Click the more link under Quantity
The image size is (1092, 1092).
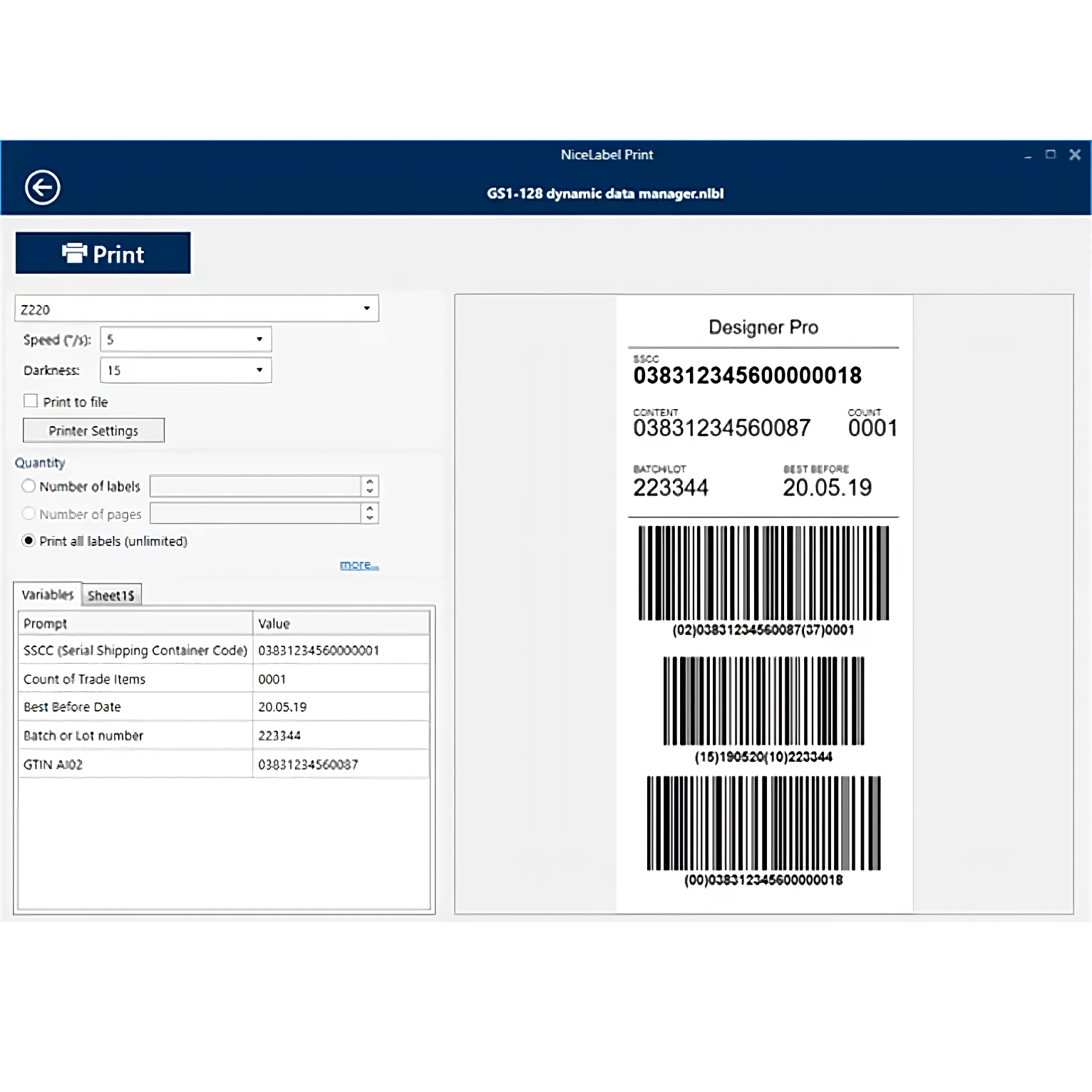pos(359,565)
